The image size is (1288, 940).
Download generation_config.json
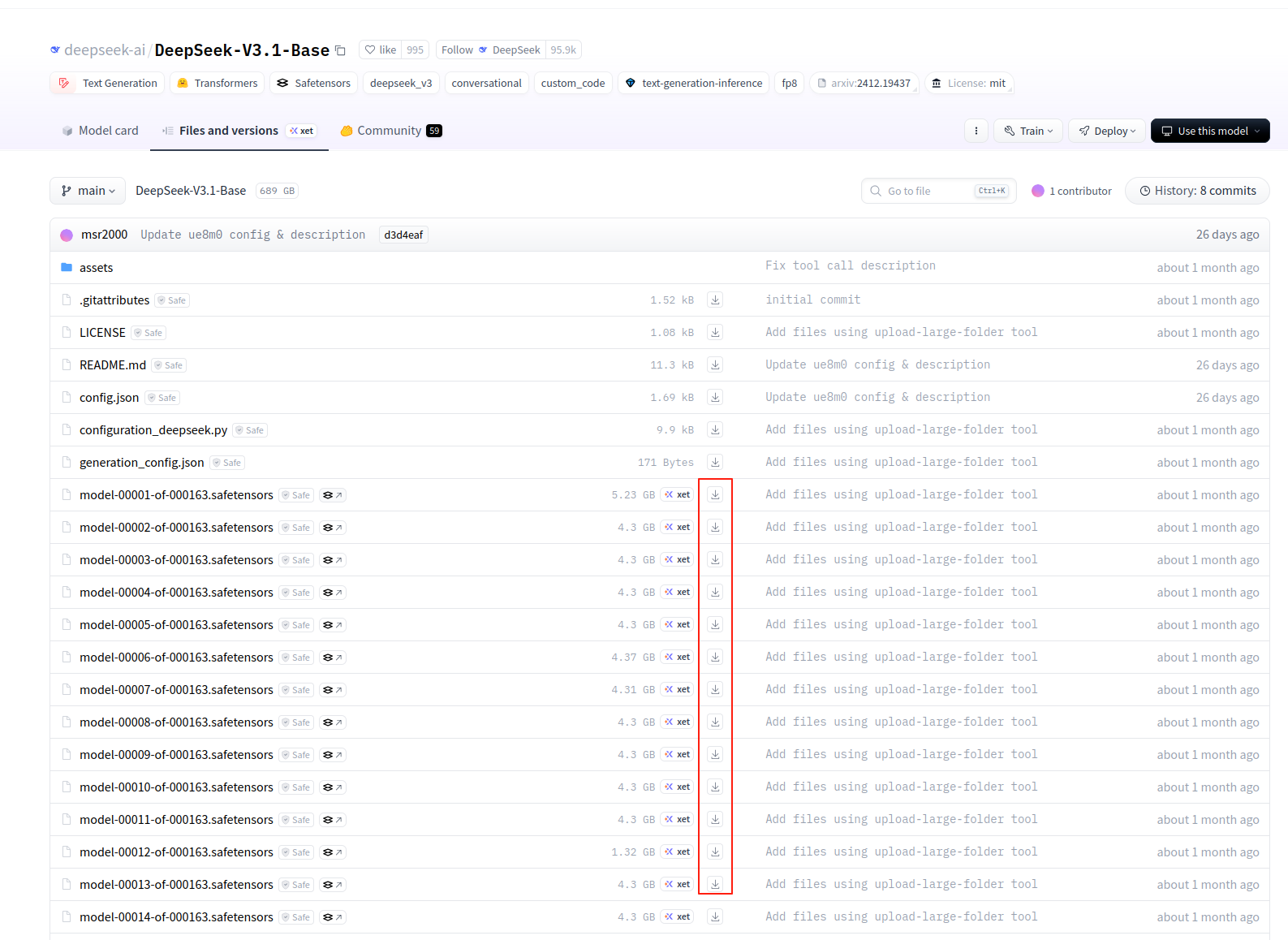tap(715, 462)
